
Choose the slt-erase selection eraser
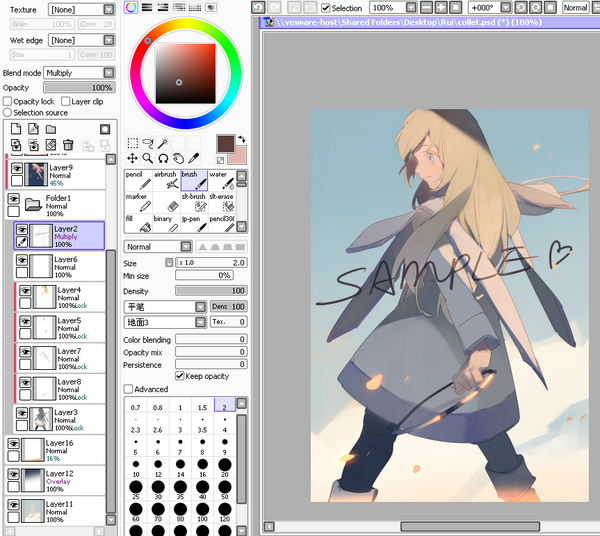[222, 202]
